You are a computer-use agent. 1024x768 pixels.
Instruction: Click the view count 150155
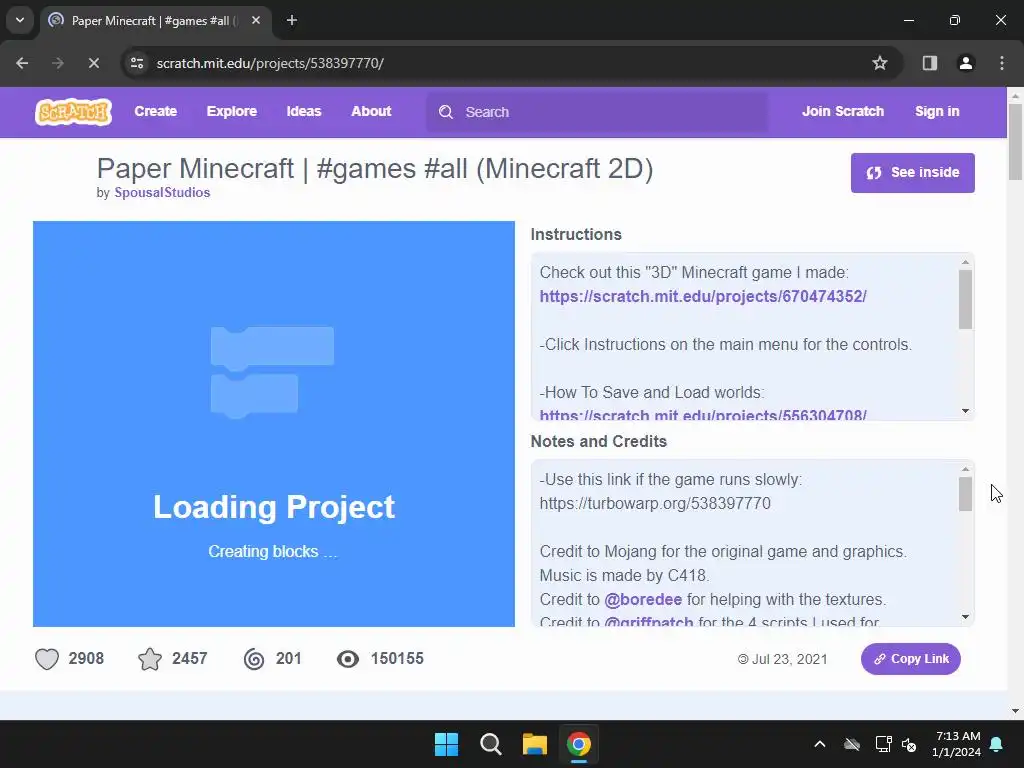(397, 658)
